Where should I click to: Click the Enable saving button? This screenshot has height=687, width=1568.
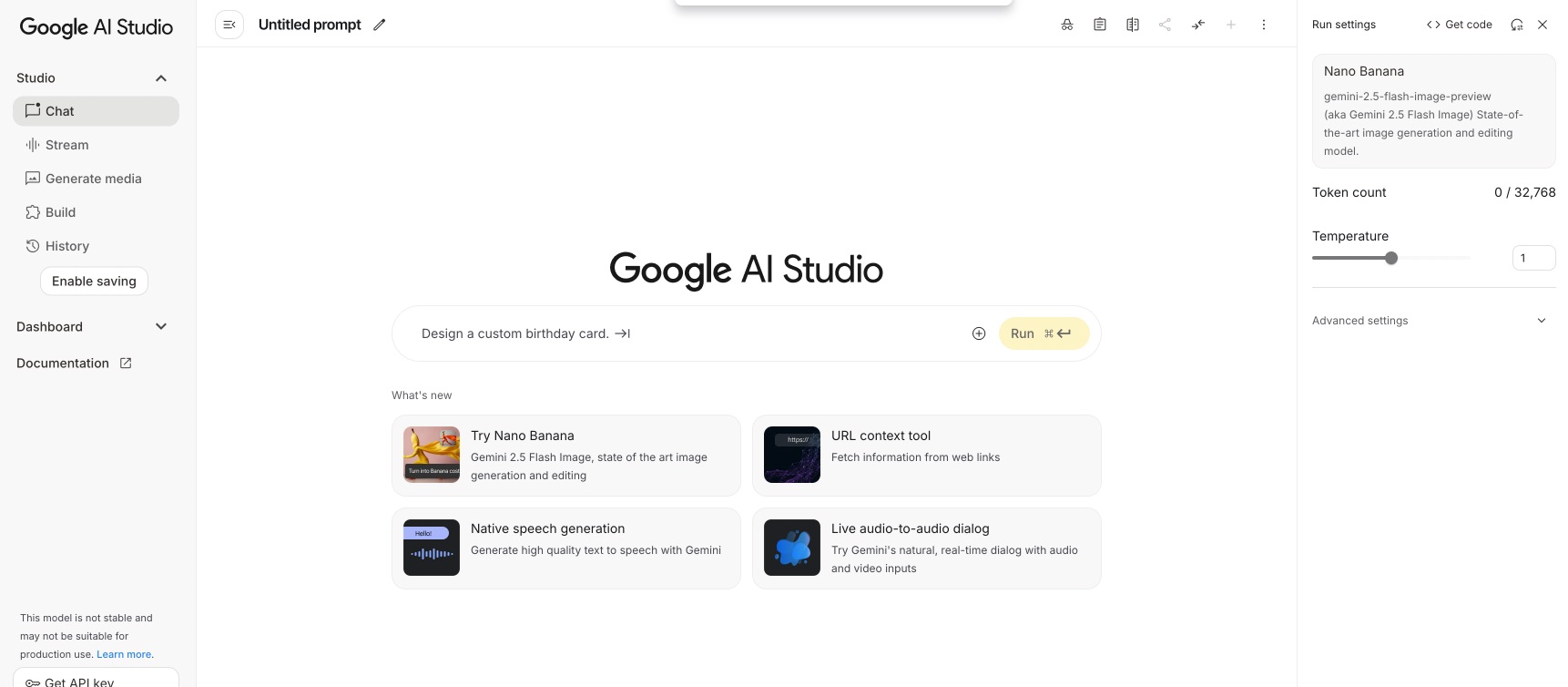point(94,282)
